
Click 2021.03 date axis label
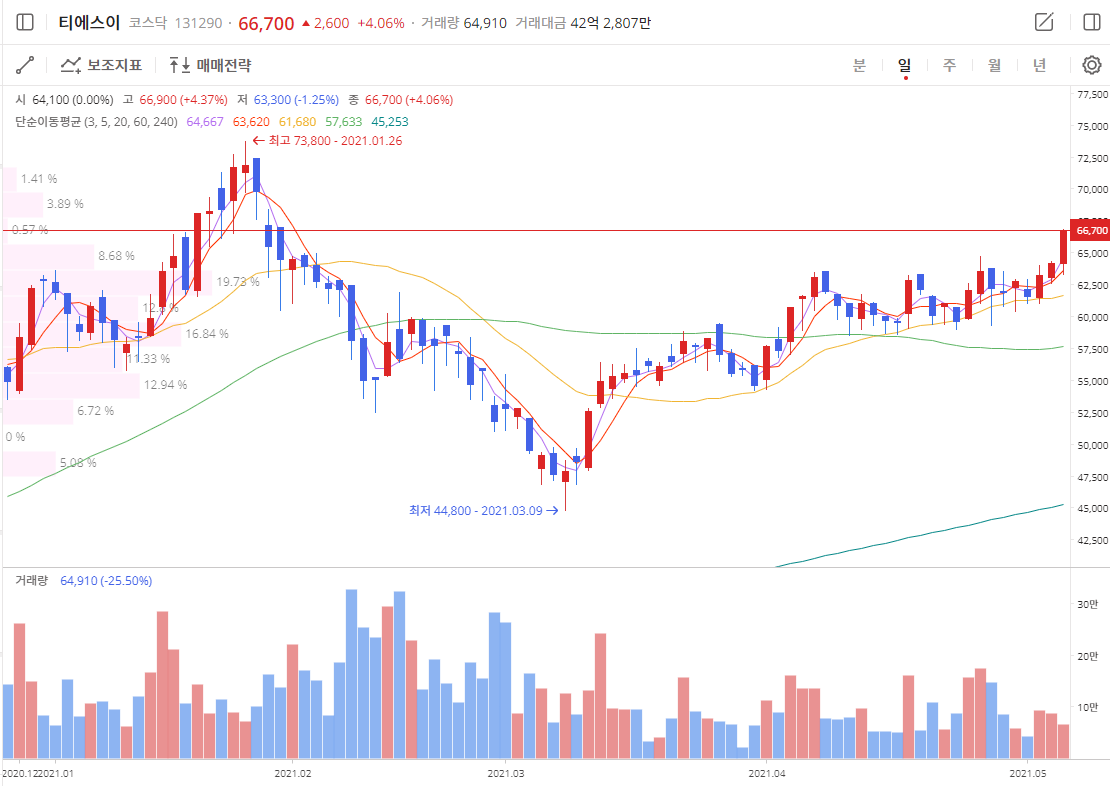(x=506, y=773)
